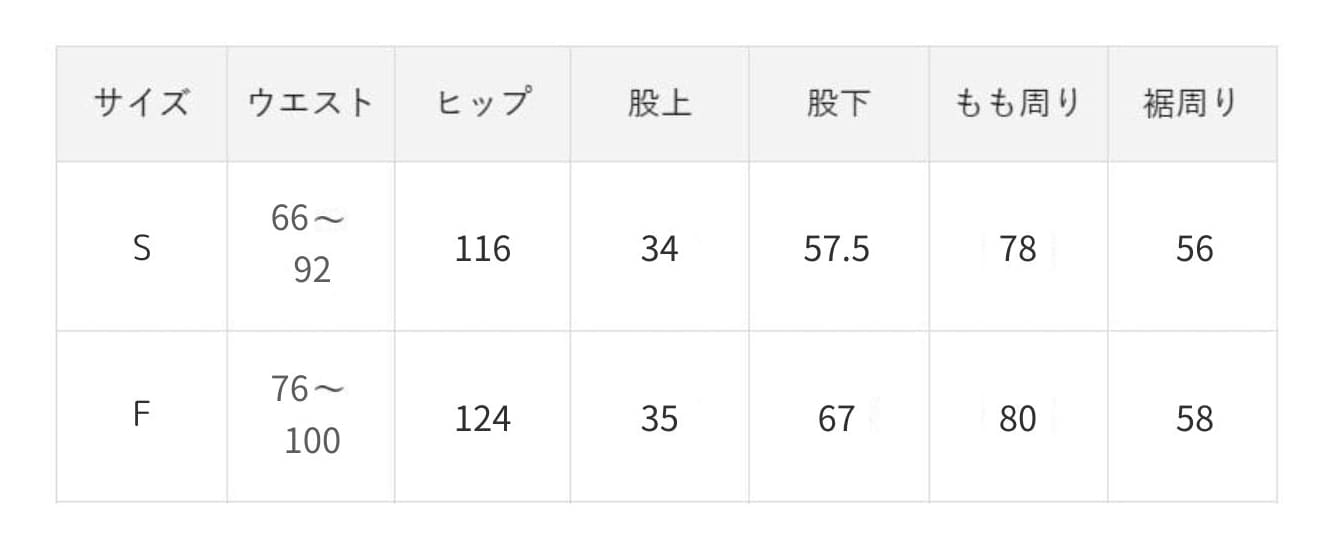Click the サイズ column header
The image size is (1332, 538).
coord(141,103)
